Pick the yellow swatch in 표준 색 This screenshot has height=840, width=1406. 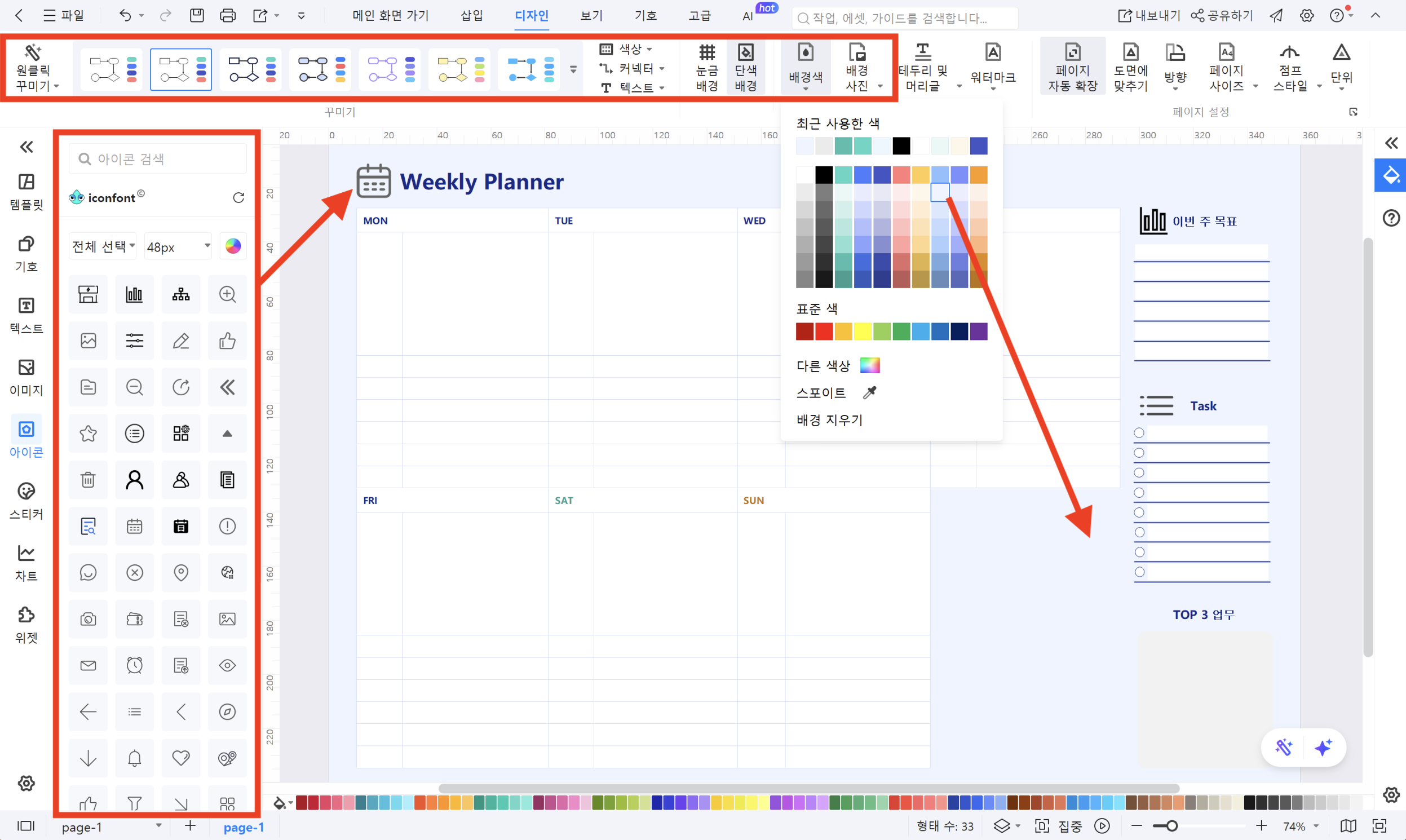pyautogui.click(x=862, y=331)
